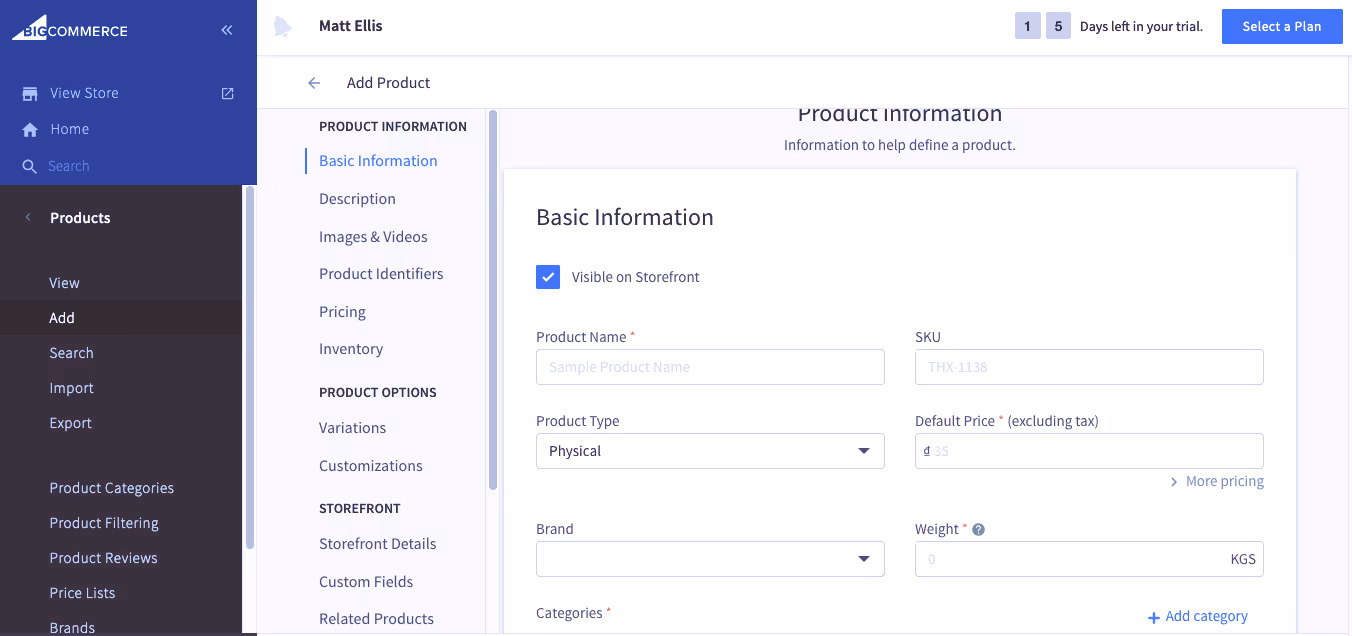Click the store avatar next to Matt Ellis

click(x=283, y=25)
